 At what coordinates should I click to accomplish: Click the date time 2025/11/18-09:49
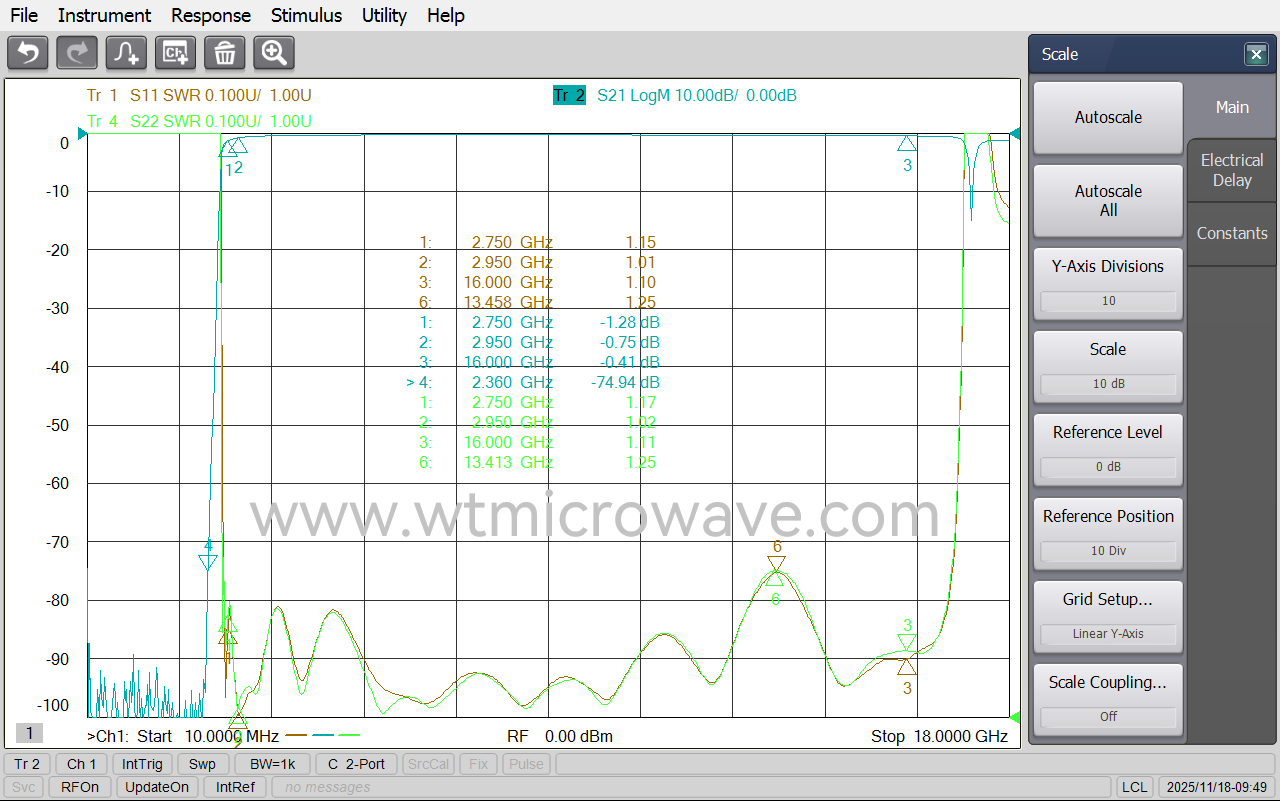(x=1217, y=787)
